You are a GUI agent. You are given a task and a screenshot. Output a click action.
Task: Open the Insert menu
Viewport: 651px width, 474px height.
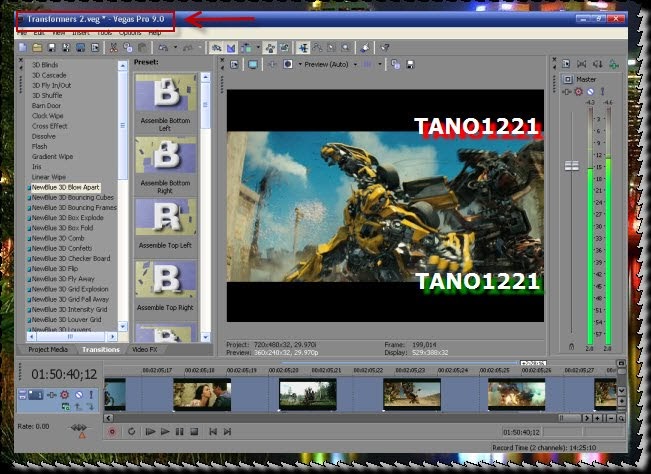[81, 32]
